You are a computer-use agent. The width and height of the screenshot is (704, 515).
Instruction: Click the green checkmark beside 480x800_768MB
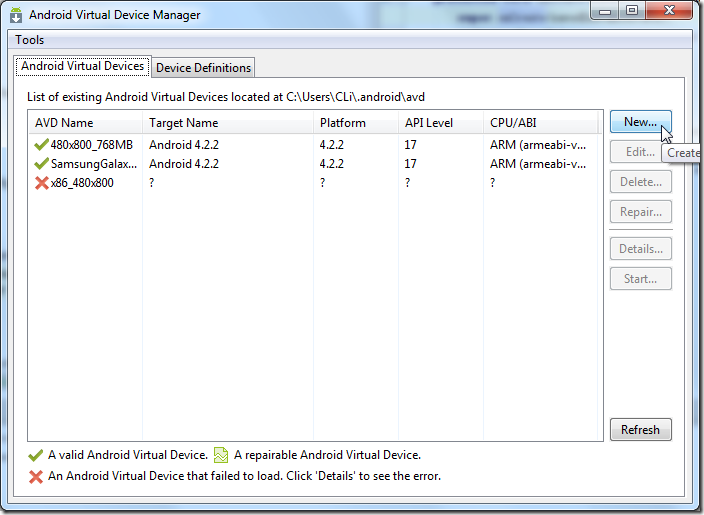[41, 145]
